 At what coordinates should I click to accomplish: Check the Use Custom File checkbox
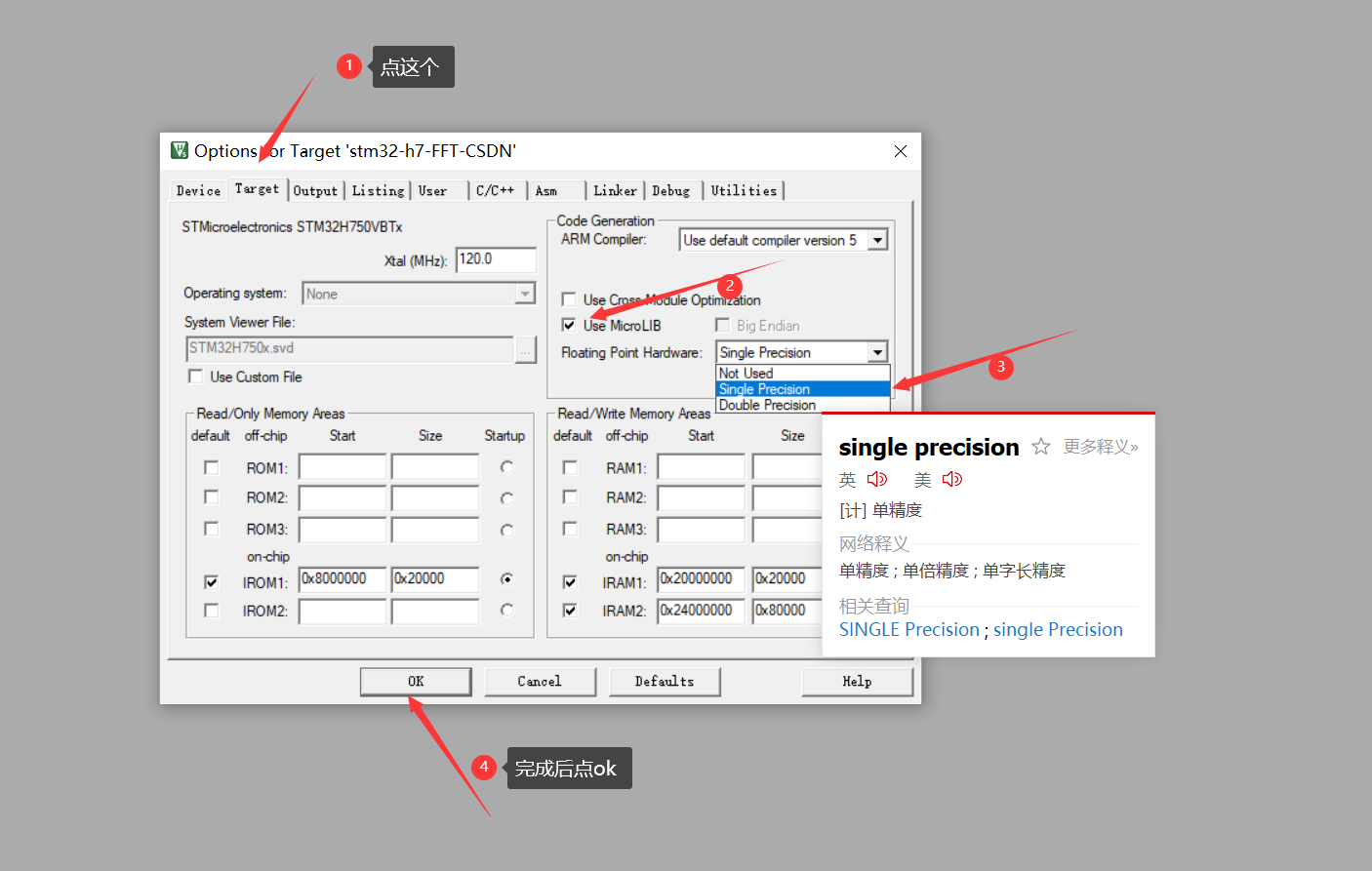[x=194, y=376]
